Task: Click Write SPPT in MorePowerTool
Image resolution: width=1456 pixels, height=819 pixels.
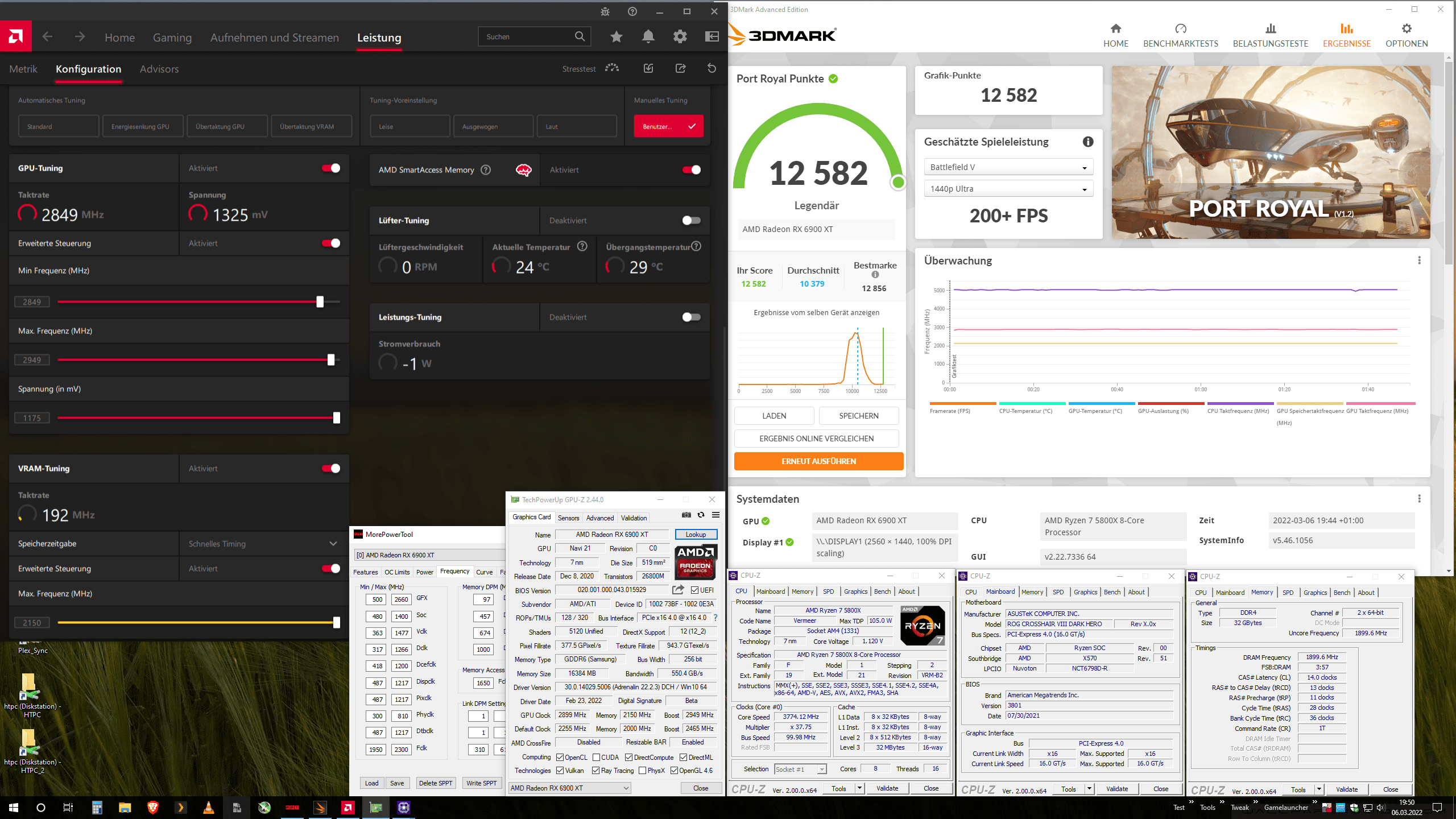Action: [482, 783]
